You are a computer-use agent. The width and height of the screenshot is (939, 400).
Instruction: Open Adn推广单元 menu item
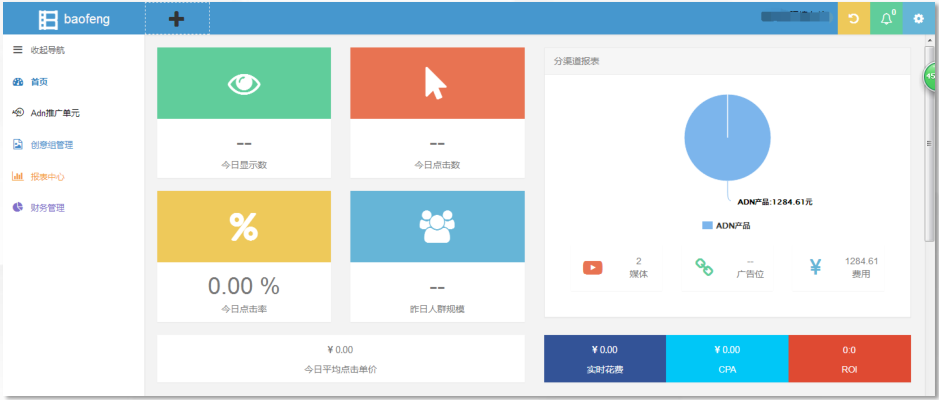pyautogui.click(x=54, y=113)
